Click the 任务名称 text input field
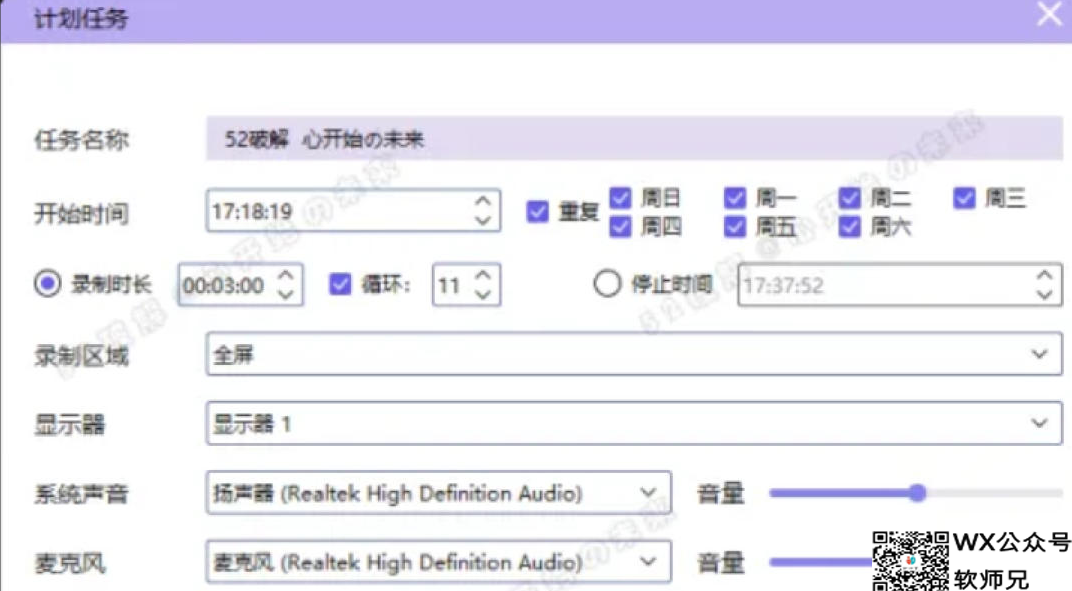 point(633,139)
